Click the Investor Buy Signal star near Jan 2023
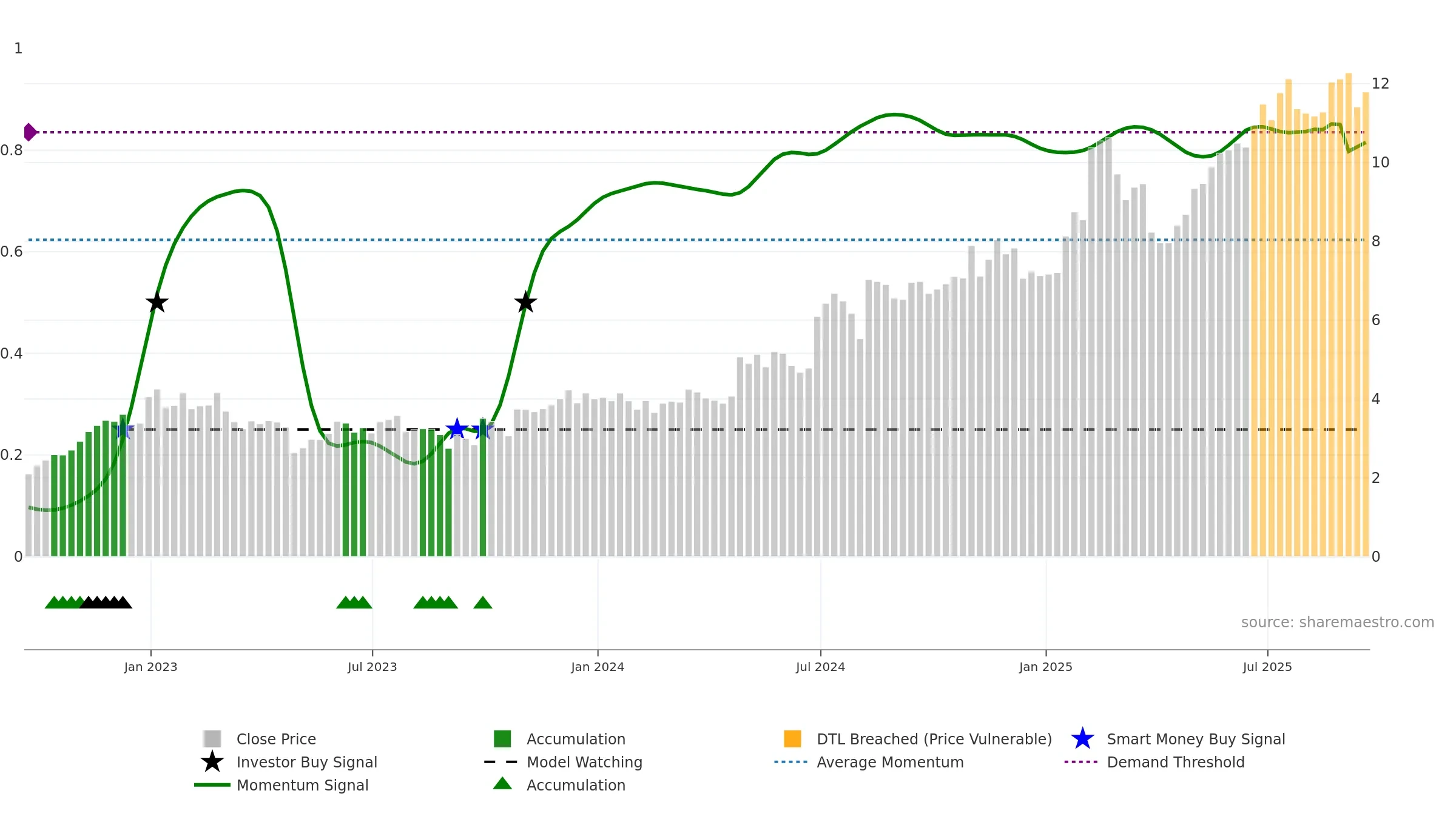 tap(157, 302)
